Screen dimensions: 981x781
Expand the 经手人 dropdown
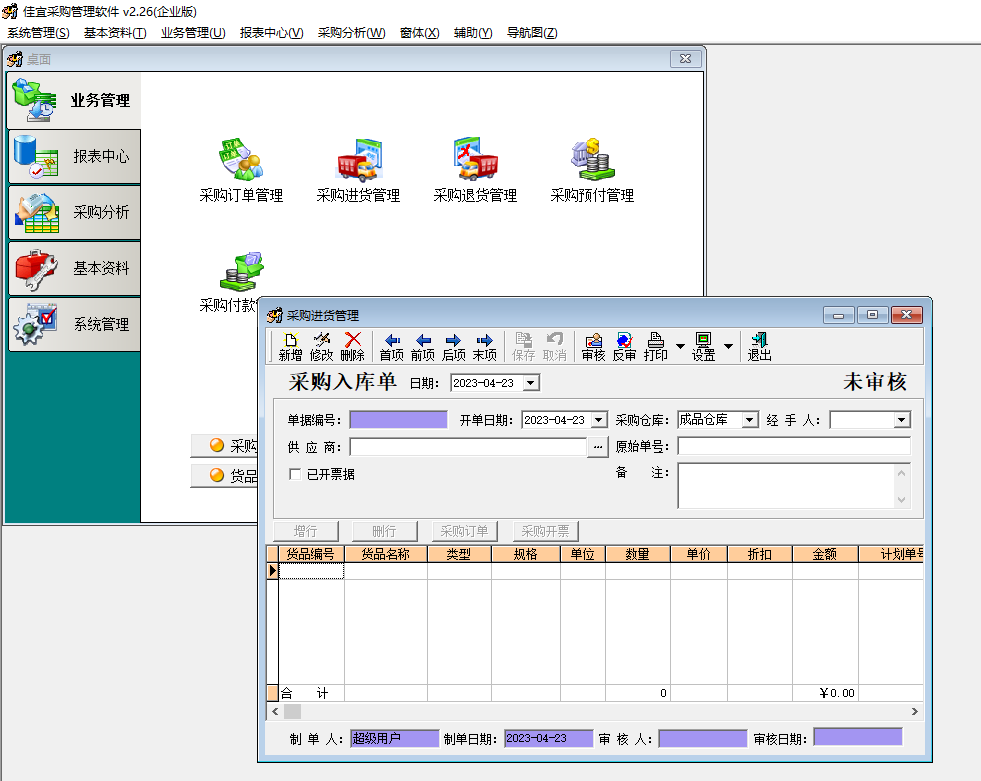pos(902,420)
